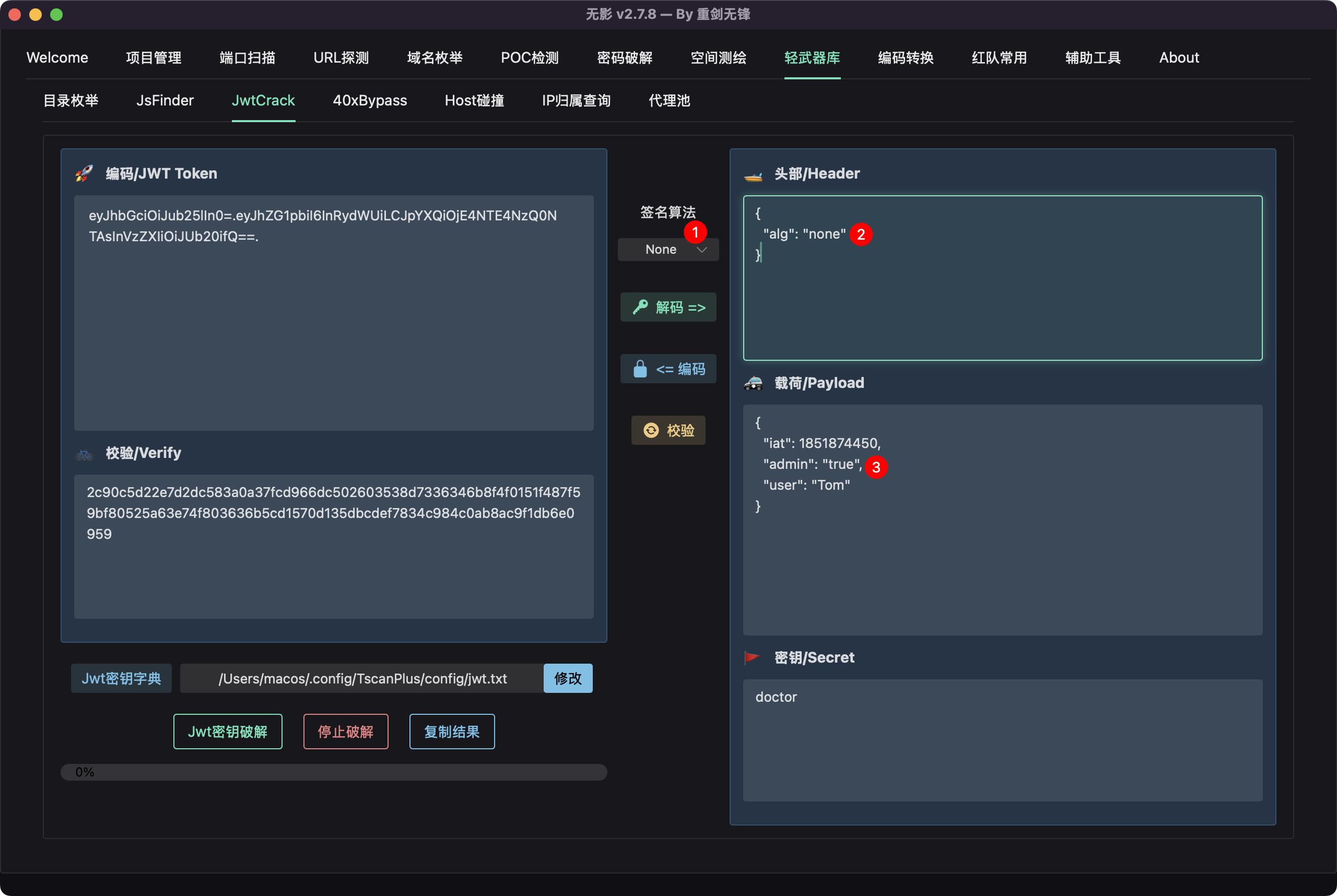Screen dimensions: 1337x896
Task: Click the jwt.txt dictionary path field
Action: [x=362, y=678]
